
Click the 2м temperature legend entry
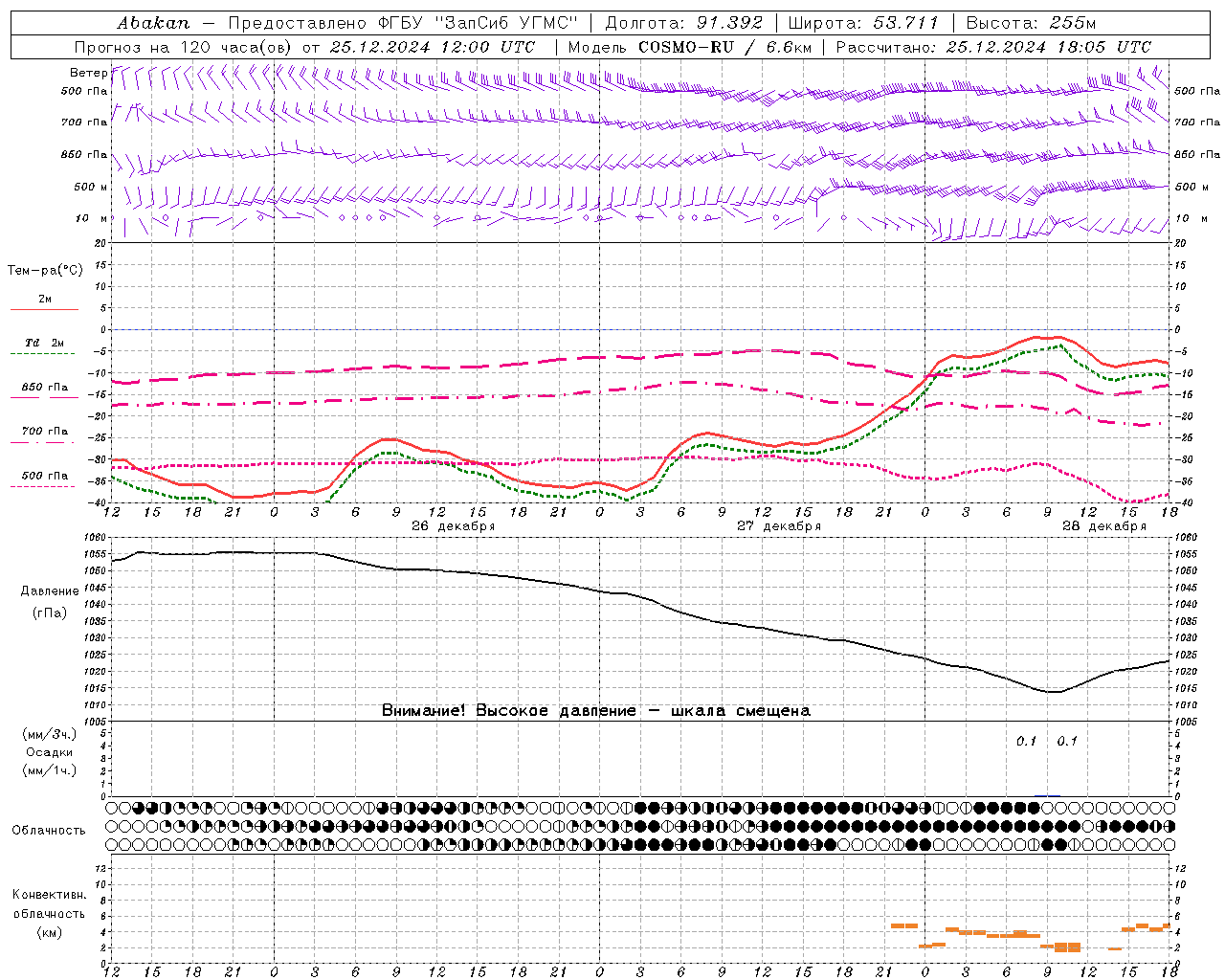pos(45,300)
